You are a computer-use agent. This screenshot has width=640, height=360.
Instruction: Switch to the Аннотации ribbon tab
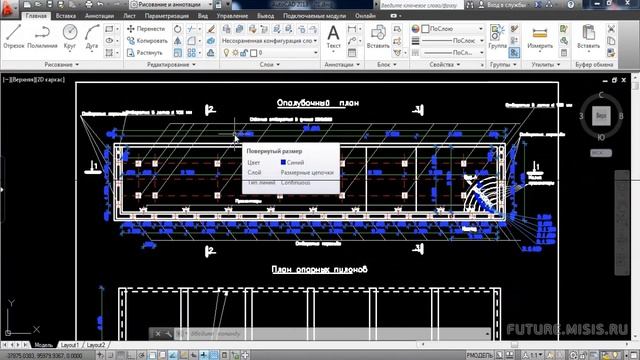[x=99, y=16]
